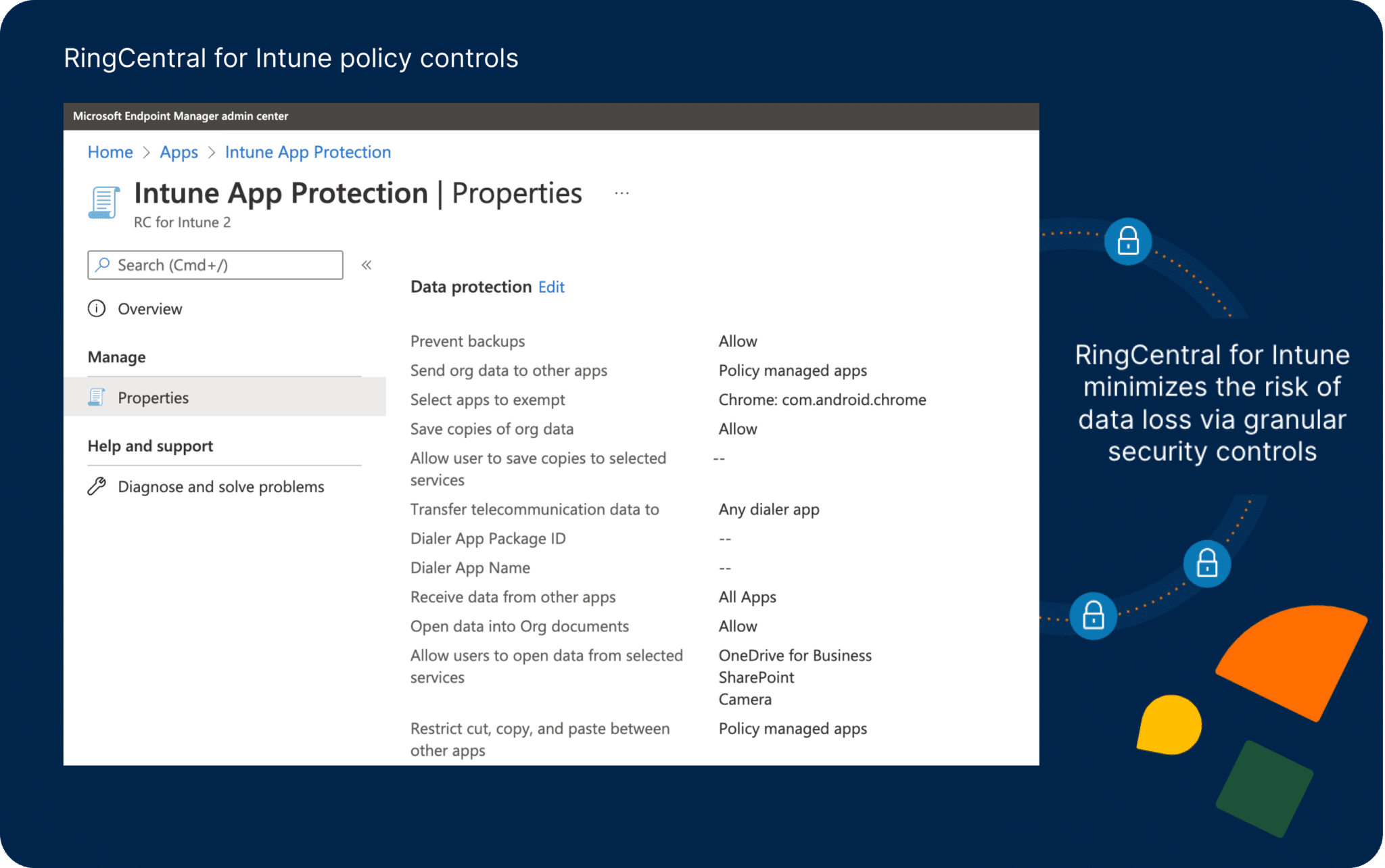The width and height of the screenshot is (1385, 868).
Task: Click the Intune App Protection scroll icon
Action: tap(103, 203)
